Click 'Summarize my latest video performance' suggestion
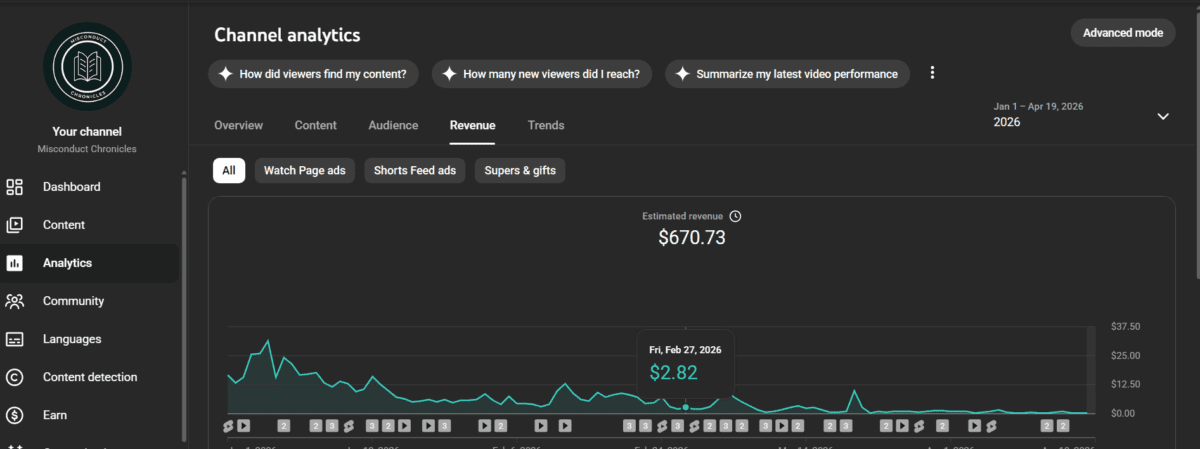Screen dimensions: 1200x449 786,74
